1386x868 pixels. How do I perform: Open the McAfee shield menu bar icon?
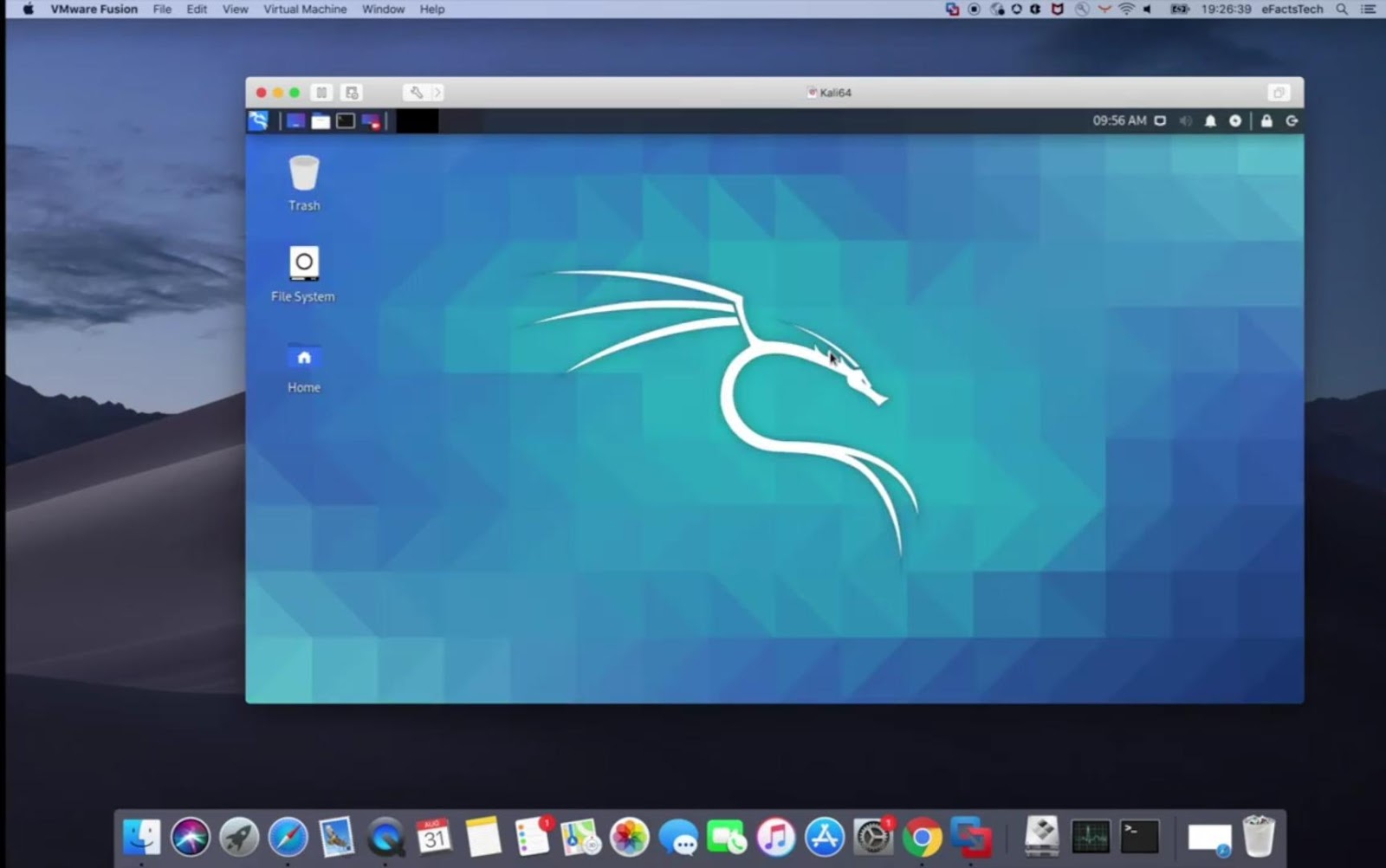point(1058,10)
